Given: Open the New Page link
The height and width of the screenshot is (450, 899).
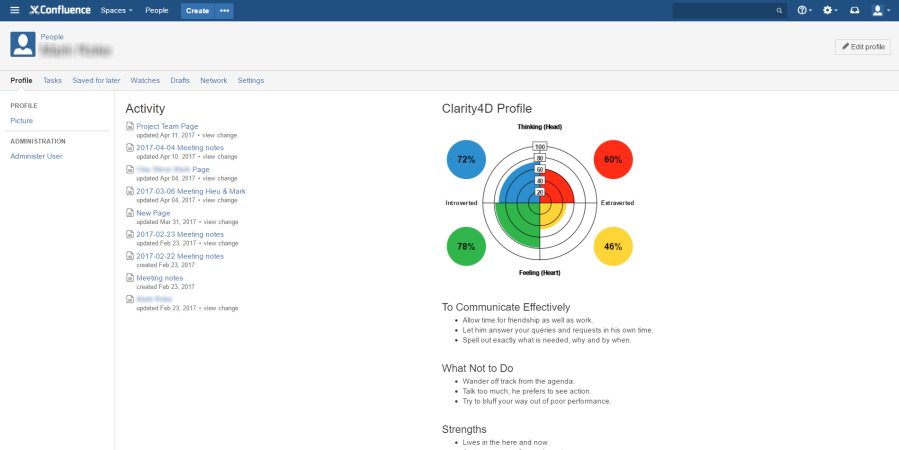Looking at the screenshot, I should point(153,213).
